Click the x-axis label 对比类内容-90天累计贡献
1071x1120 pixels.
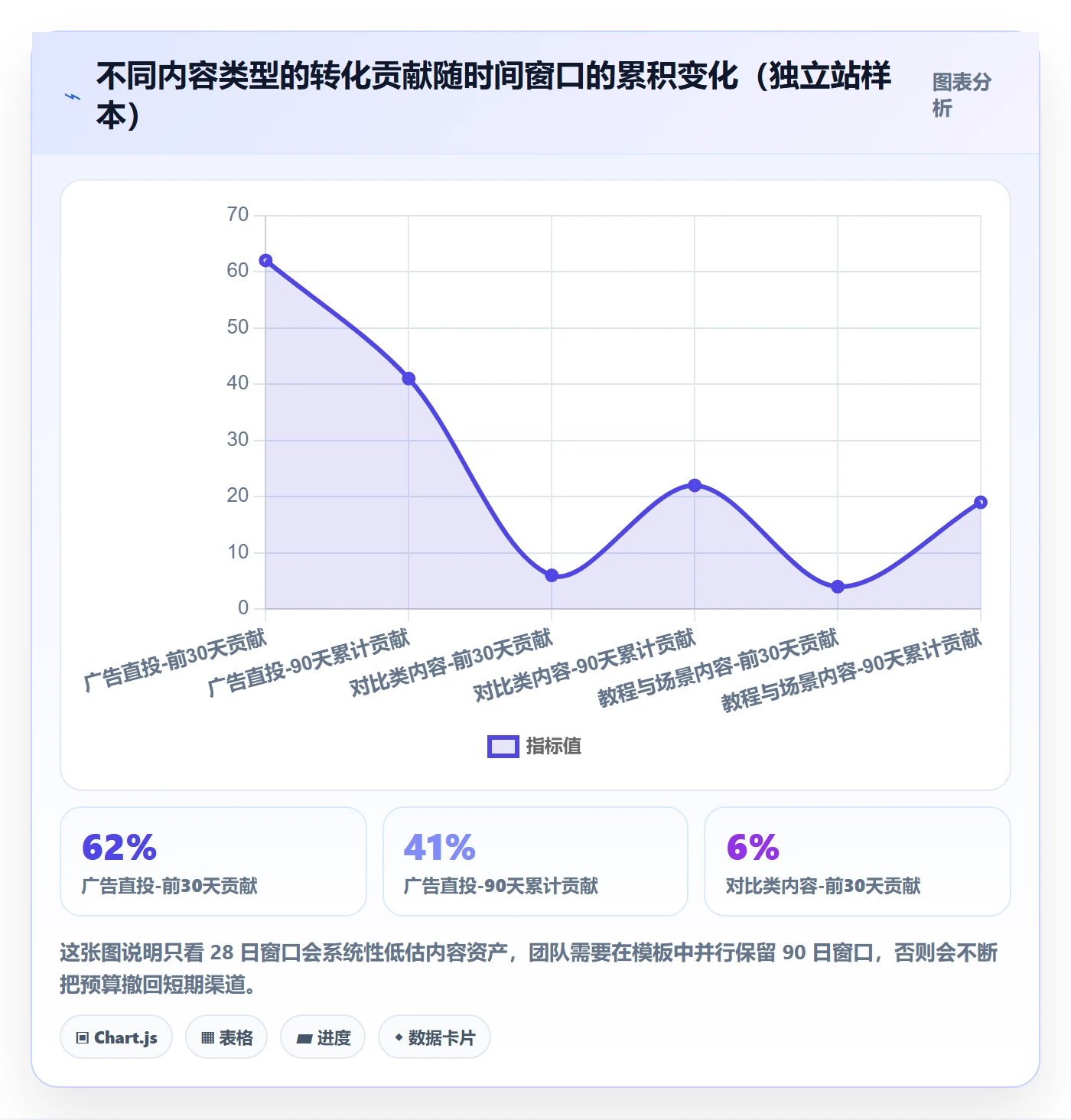click(x=585, y=665)
